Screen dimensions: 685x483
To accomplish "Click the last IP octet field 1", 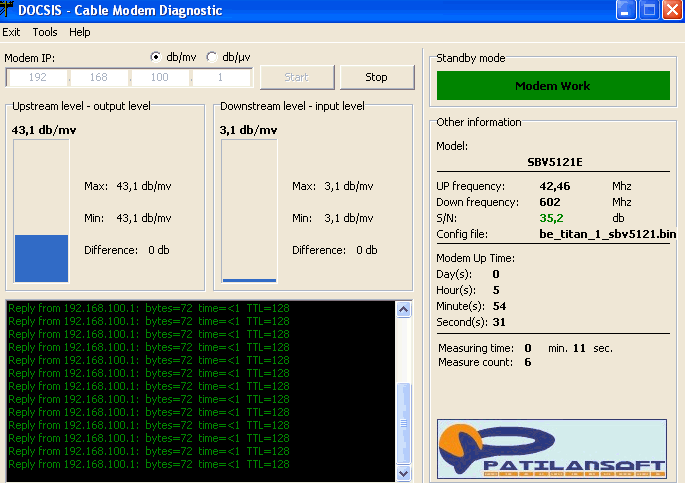I will click(221, 77).
